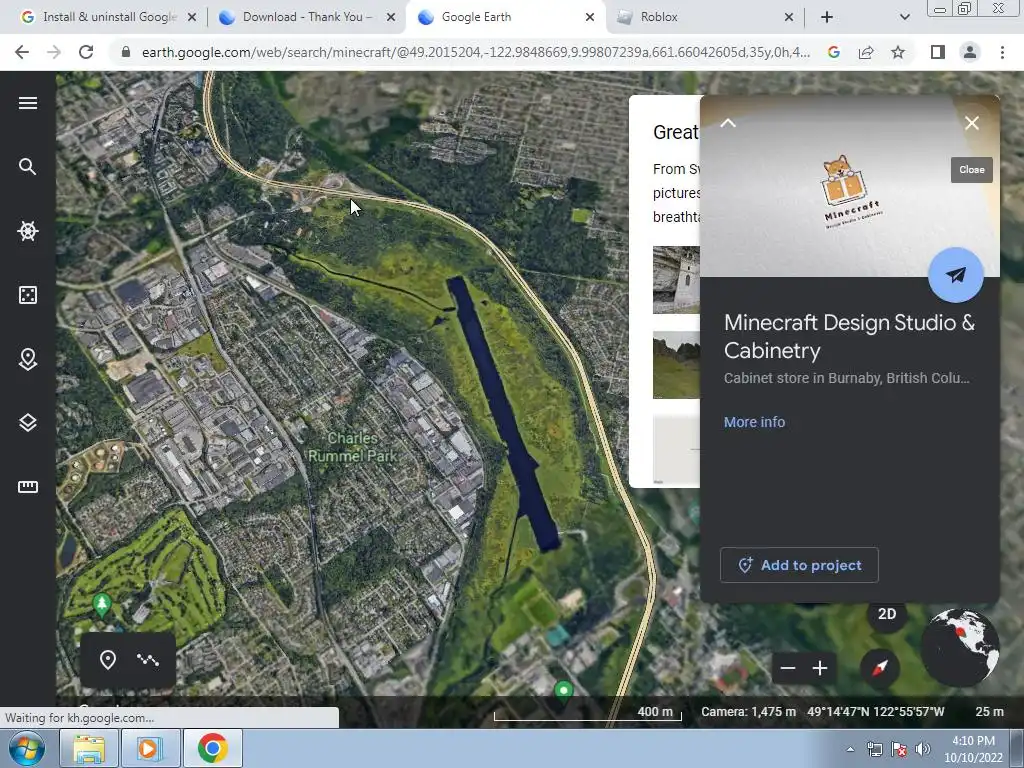Click the green circle map marker
Image resolution: width=1024 pixels, height=768 pixels.
coord(563,690)
